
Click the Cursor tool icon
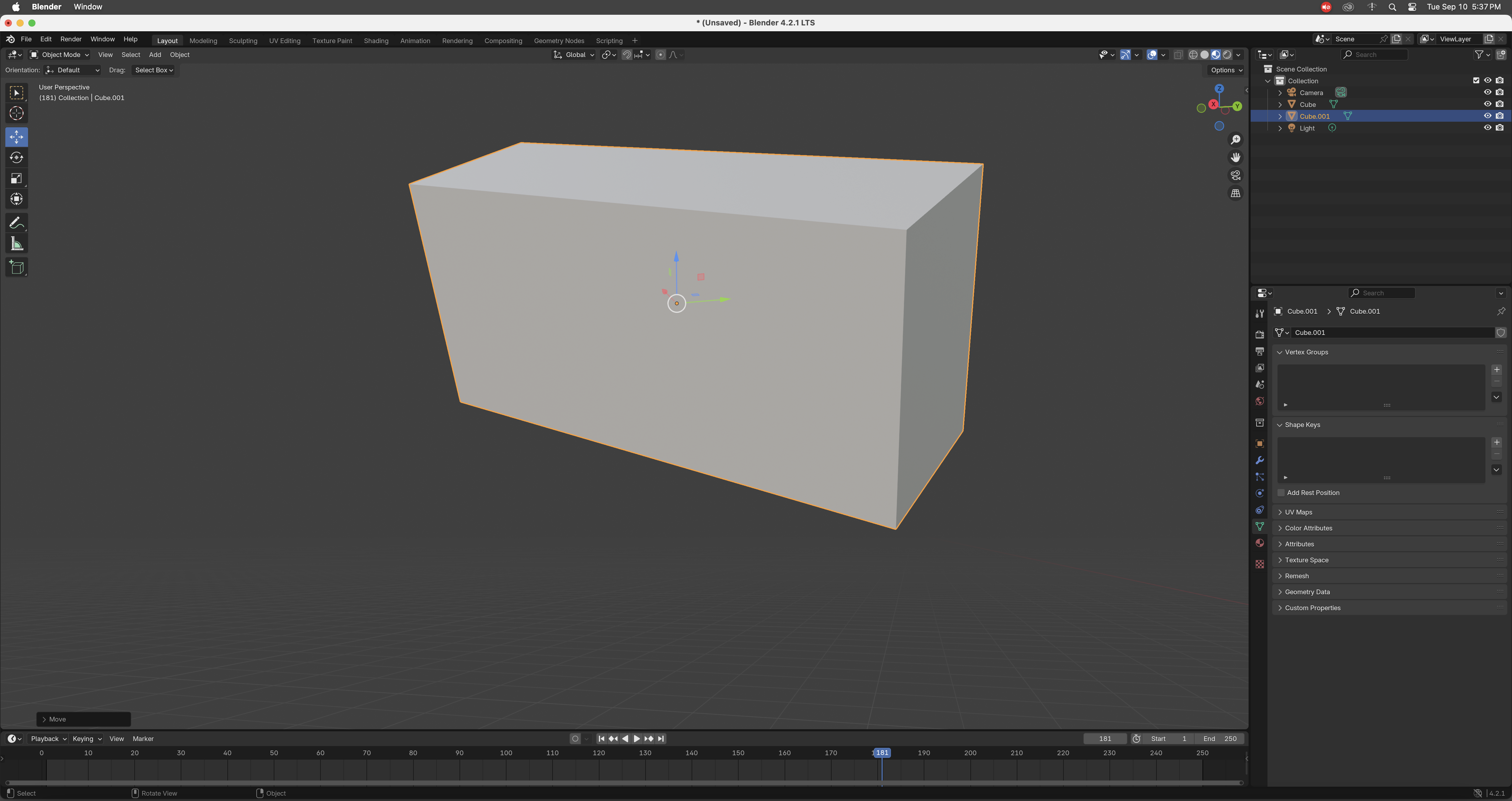17,113
